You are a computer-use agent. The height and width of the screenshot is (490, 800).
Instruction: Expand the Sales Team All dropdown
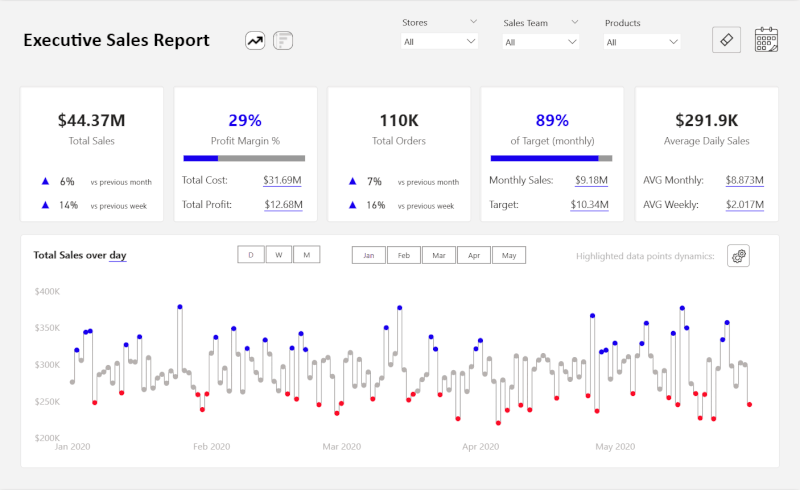[541, 42]
